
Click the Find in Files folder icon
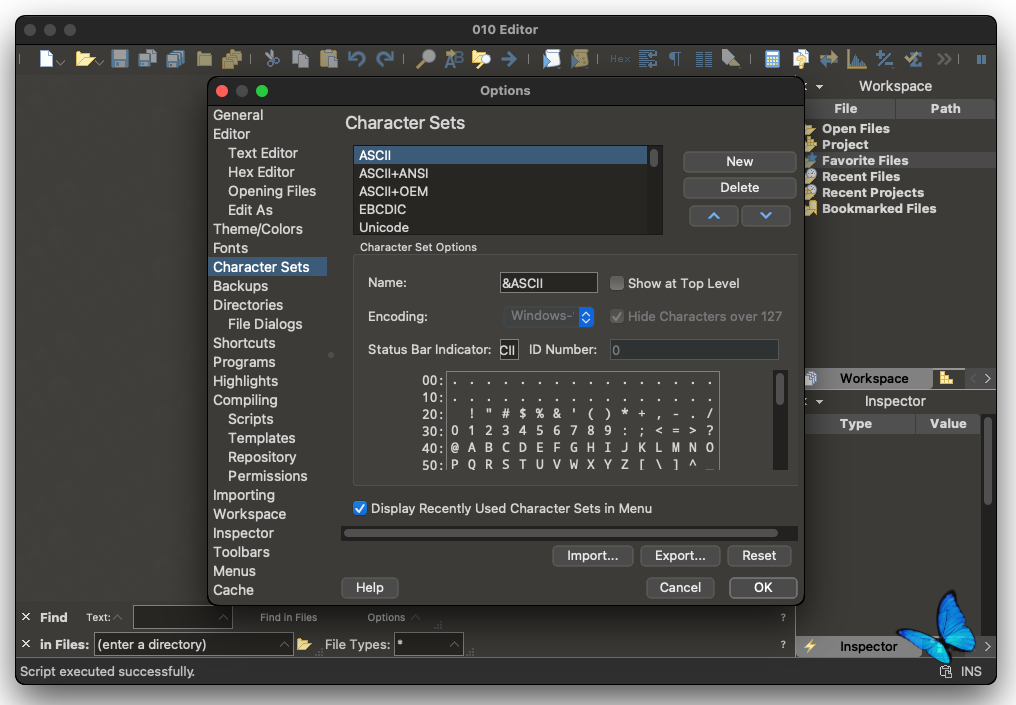pos(481,59)
